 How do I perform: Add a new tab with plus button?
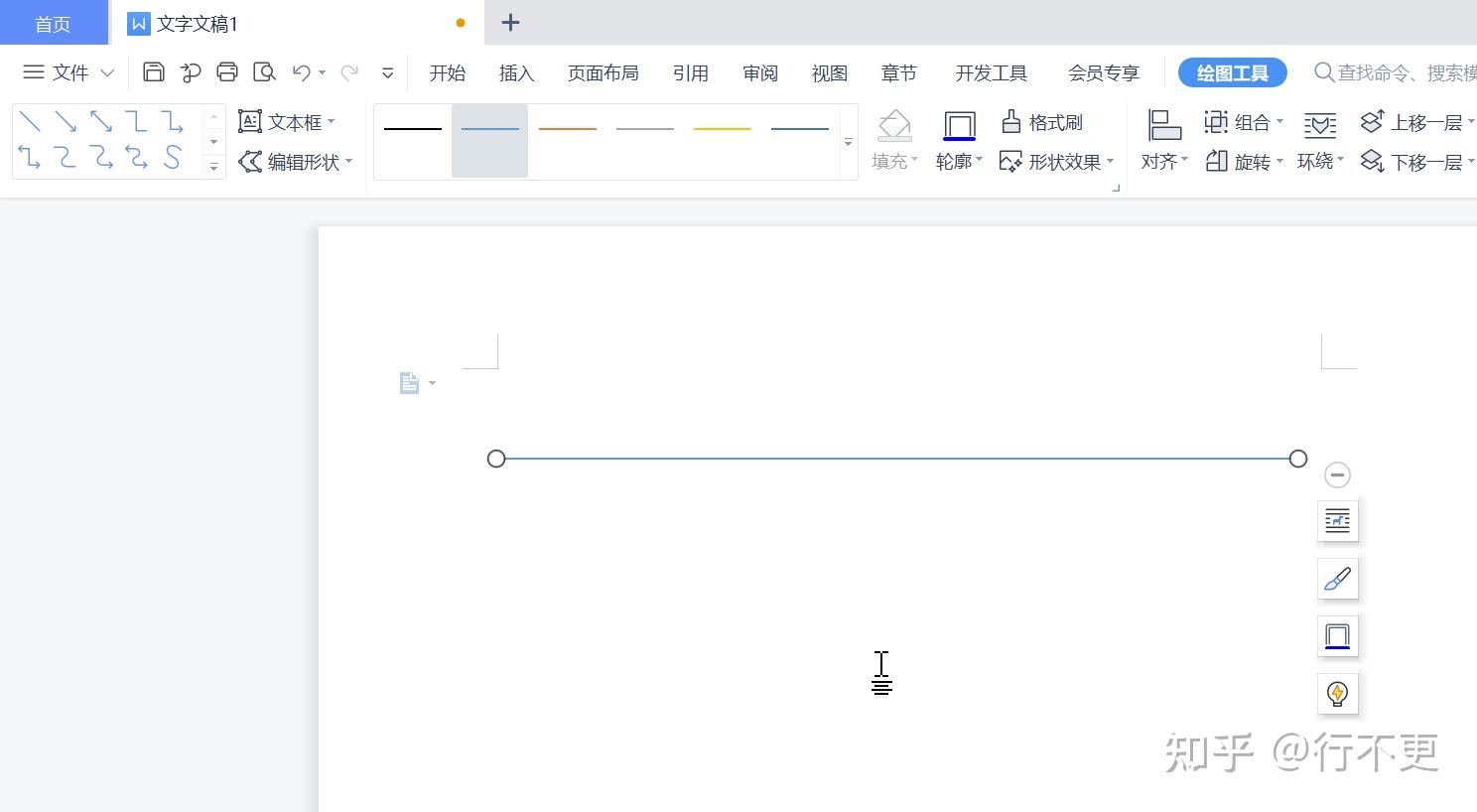[x=510, y=22]
